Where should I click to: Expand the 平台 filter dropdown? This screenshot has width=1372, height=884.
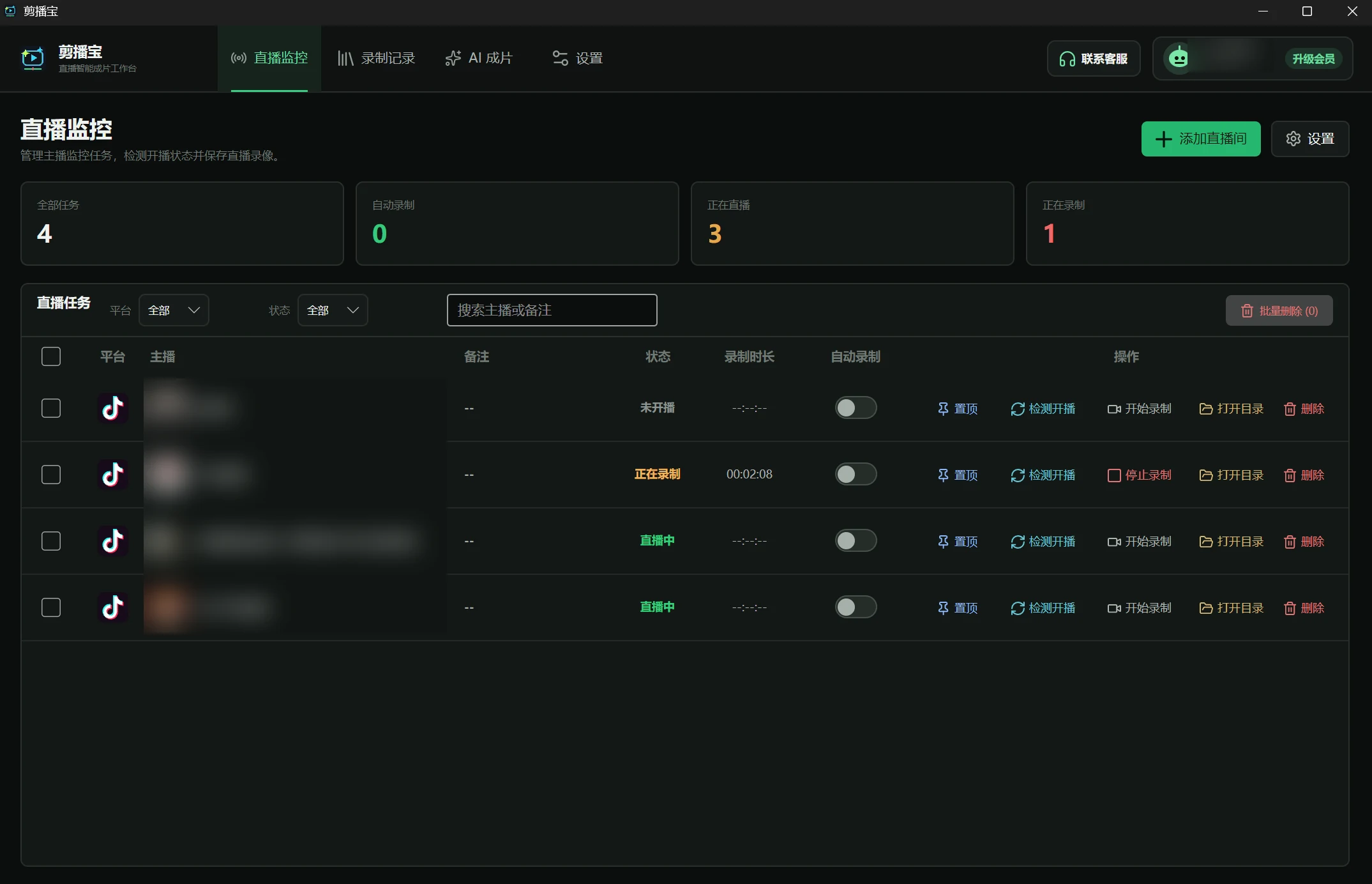pos(174,310)
